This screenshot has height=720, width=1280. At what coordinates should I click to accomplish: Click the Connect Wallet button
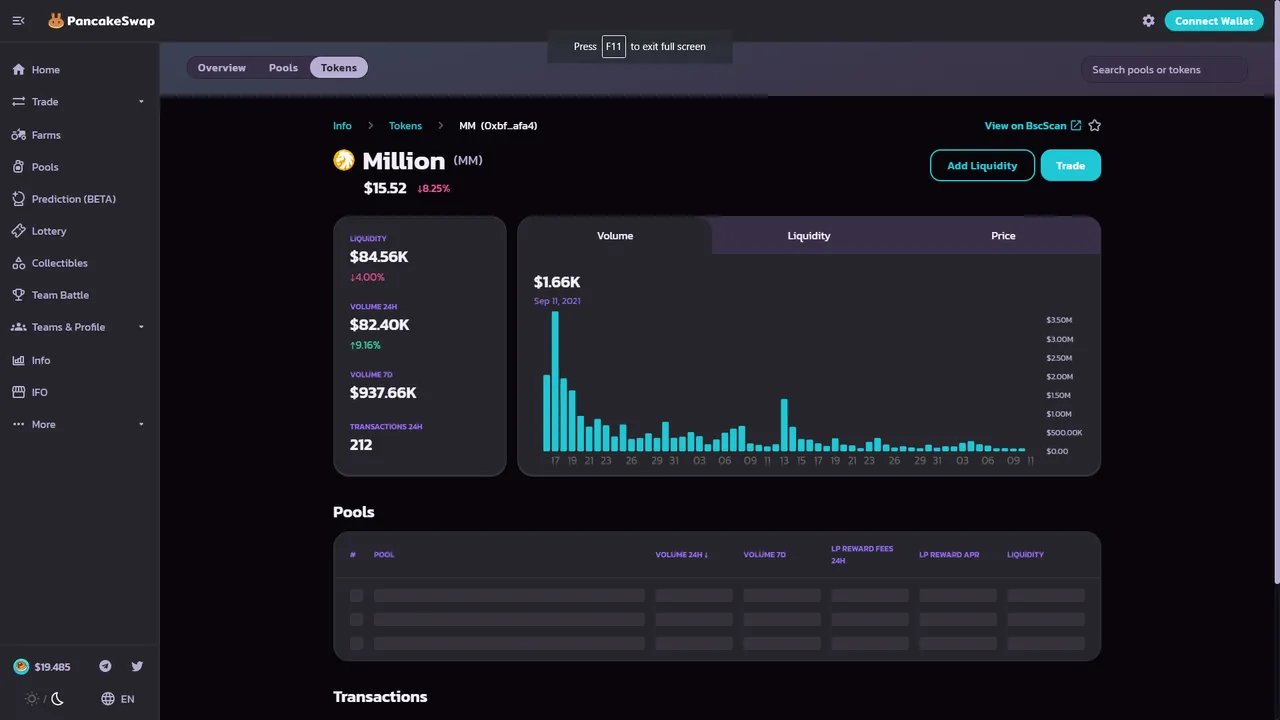pos(1214,21)
